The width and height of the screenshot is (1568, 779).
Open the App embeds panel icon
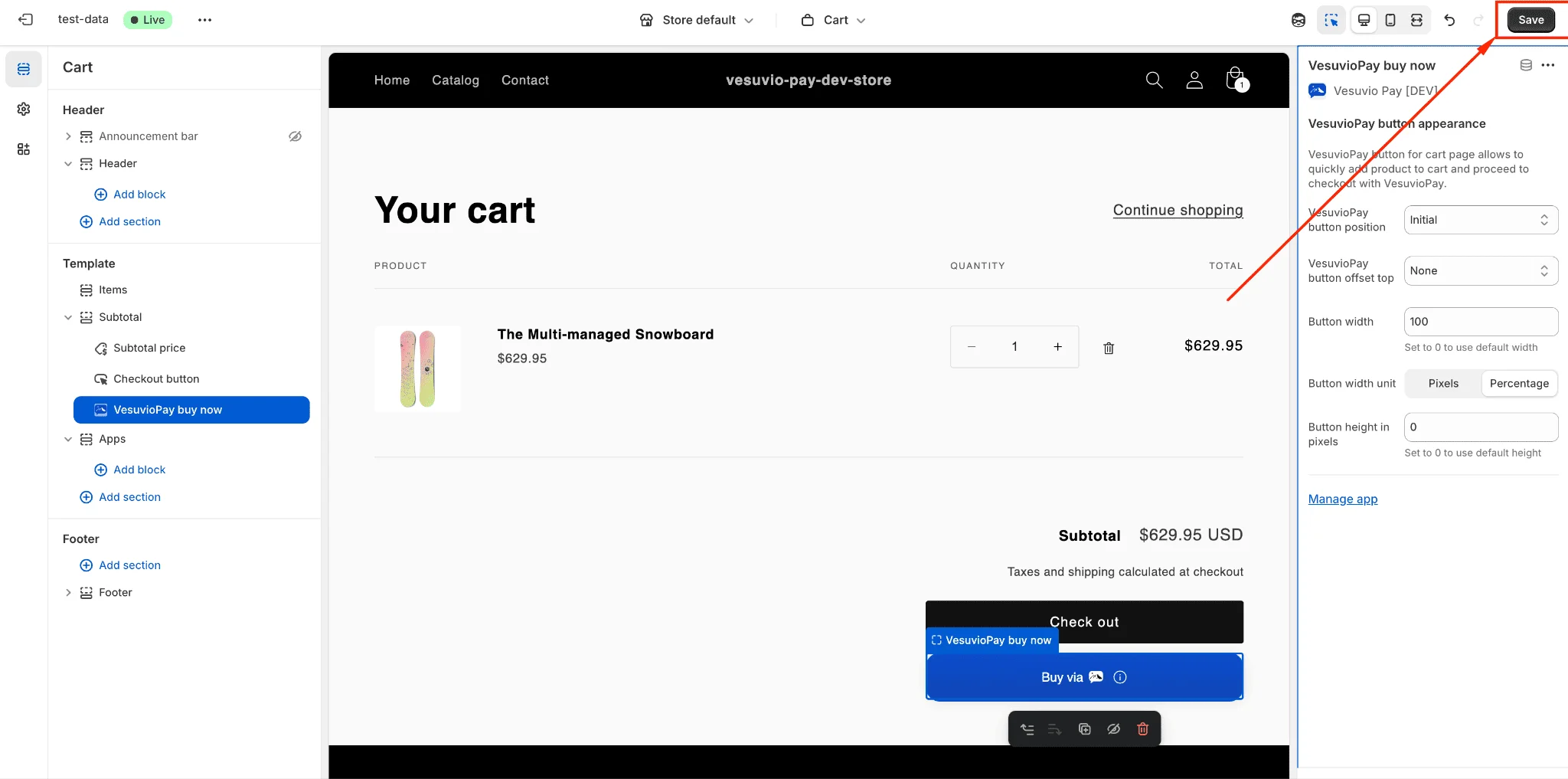[24, 149]
